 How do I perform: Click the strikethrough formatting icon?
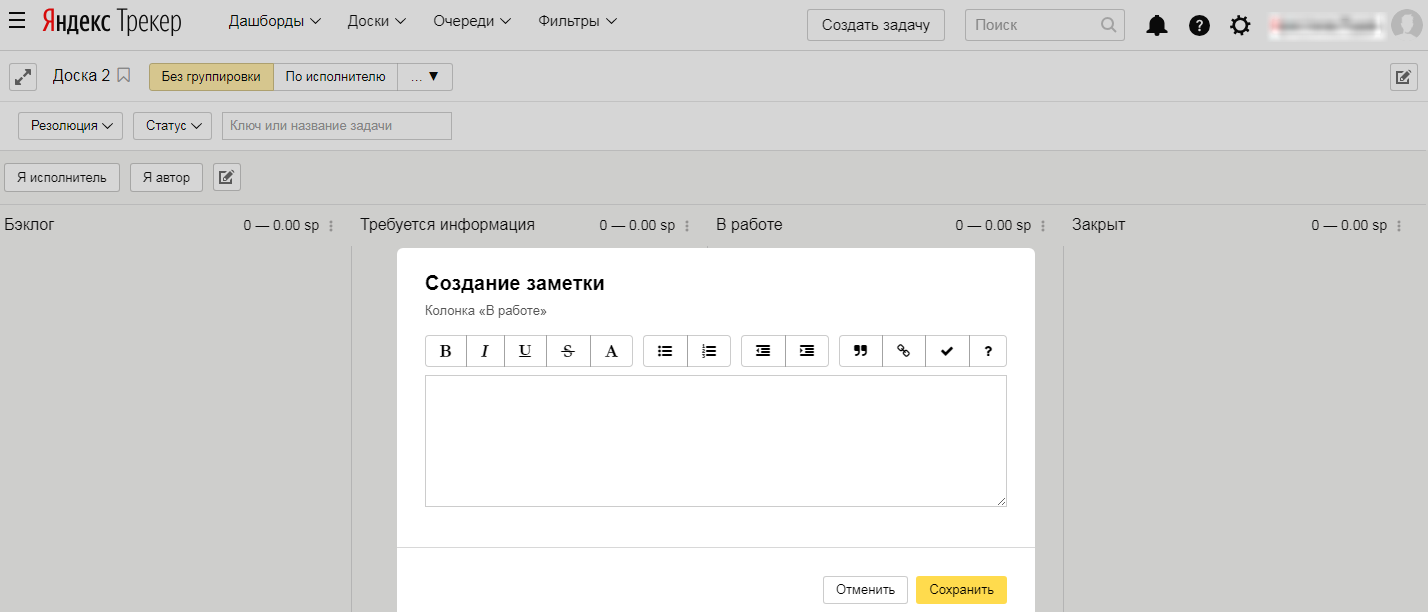tap(568, 351)
